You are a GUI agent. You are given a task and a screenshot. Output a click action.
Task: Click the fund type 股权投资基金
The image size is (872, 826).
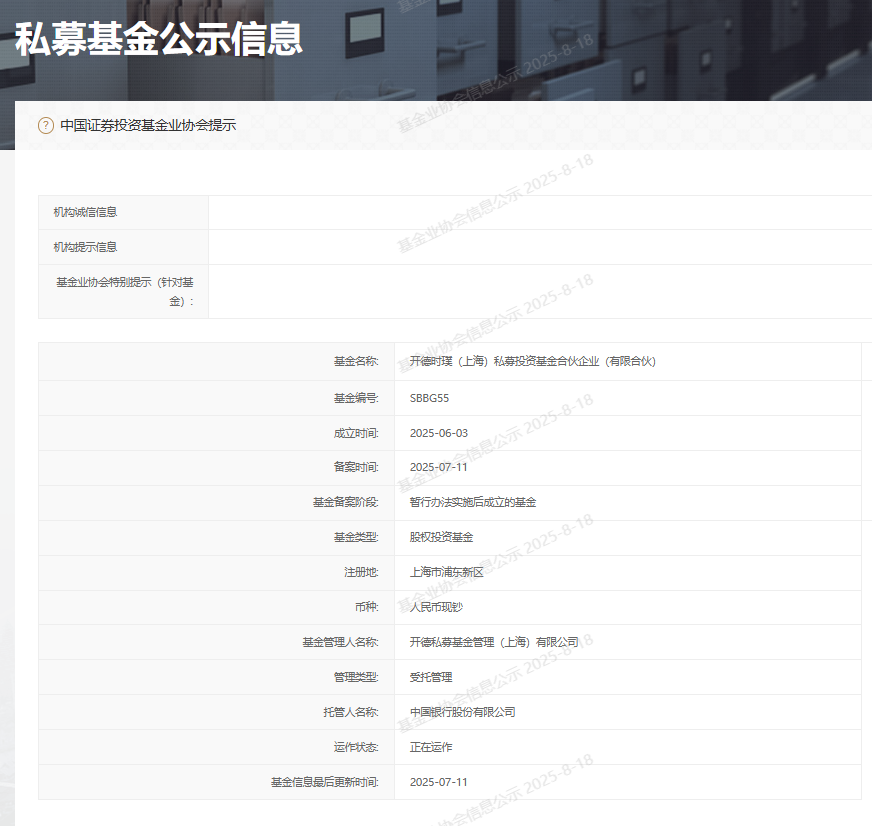point(441,537)
